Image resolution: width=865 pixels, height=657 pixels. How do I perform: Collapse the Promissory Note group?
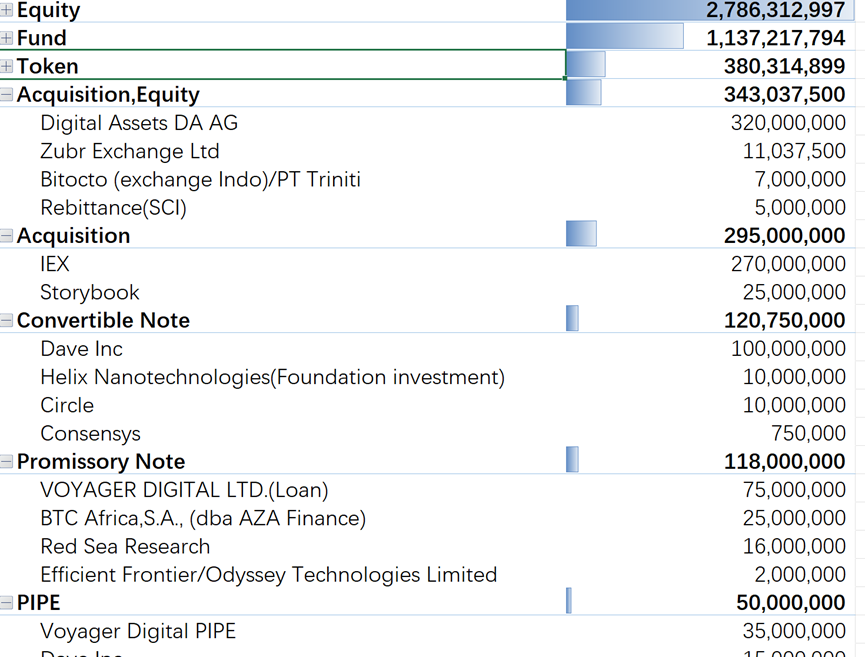(x=8, y=461)
